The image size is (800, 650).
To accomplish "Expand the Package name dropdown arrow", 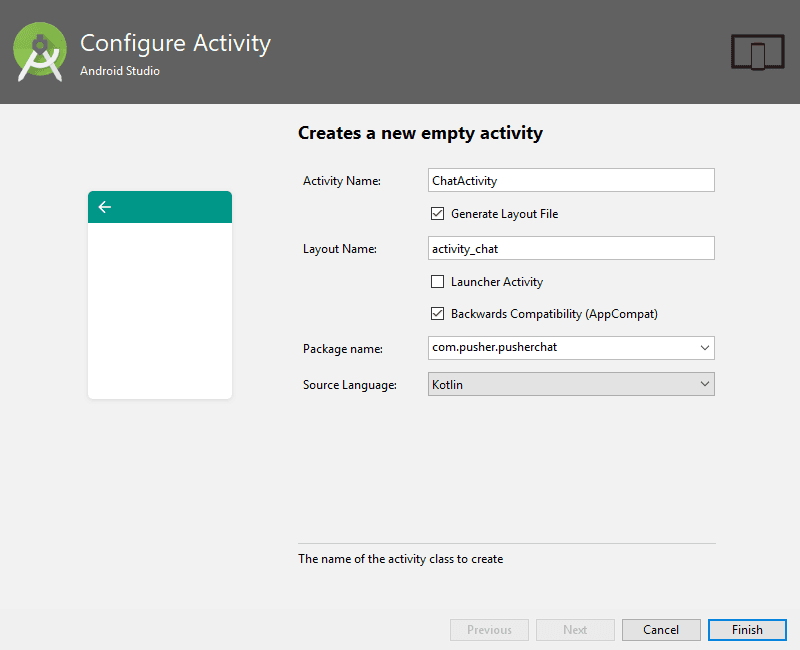I will pos(705,348).
